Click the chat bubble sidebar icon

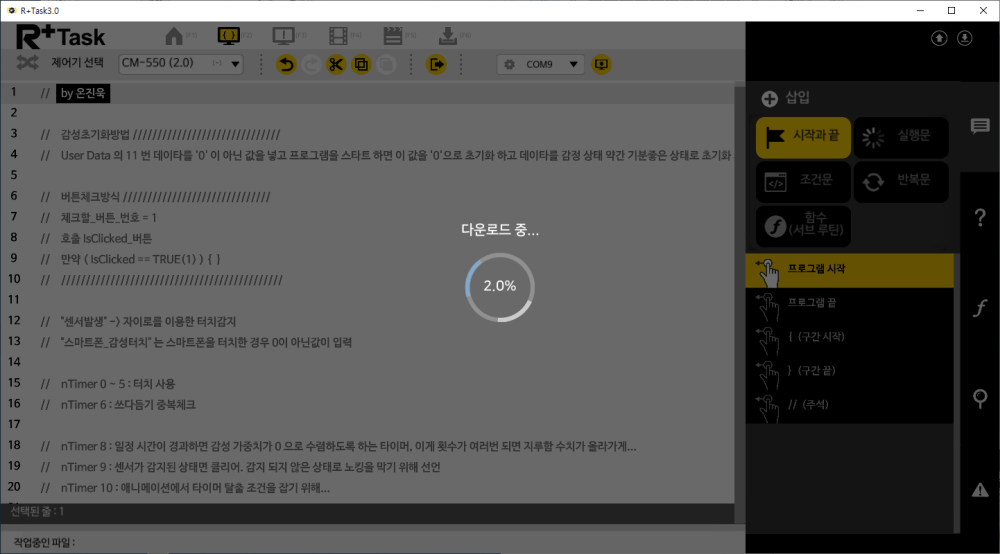click(x=980, y=126)
